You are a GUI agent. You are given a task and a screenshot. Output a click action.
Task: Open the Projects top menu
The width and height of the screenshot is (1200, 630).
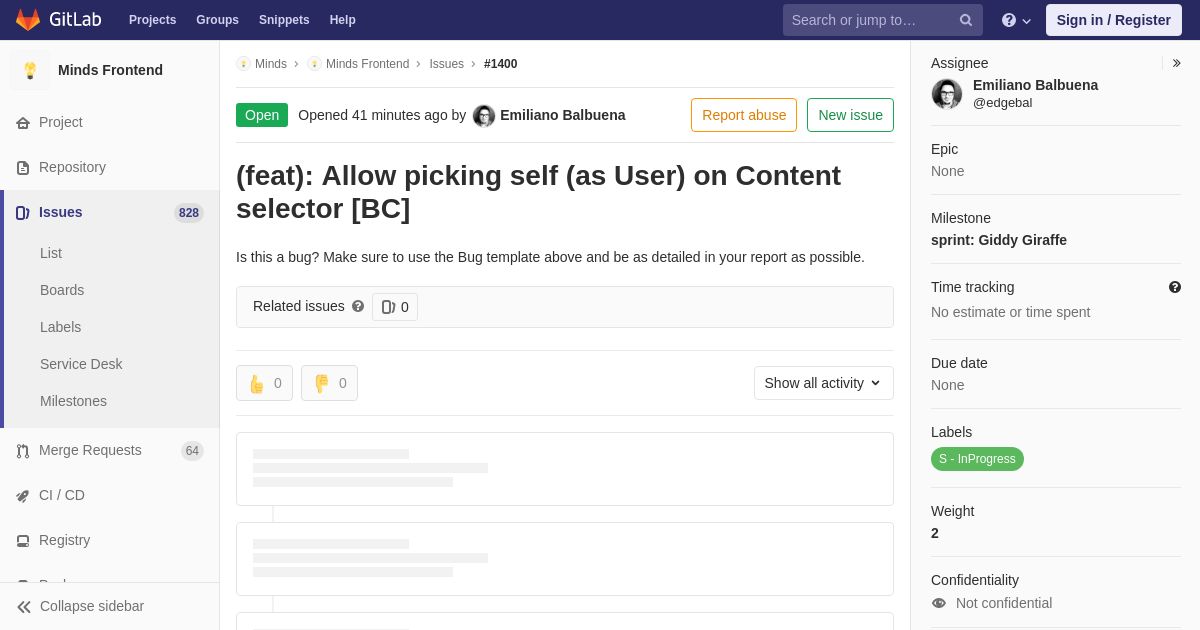click(152, 20)
